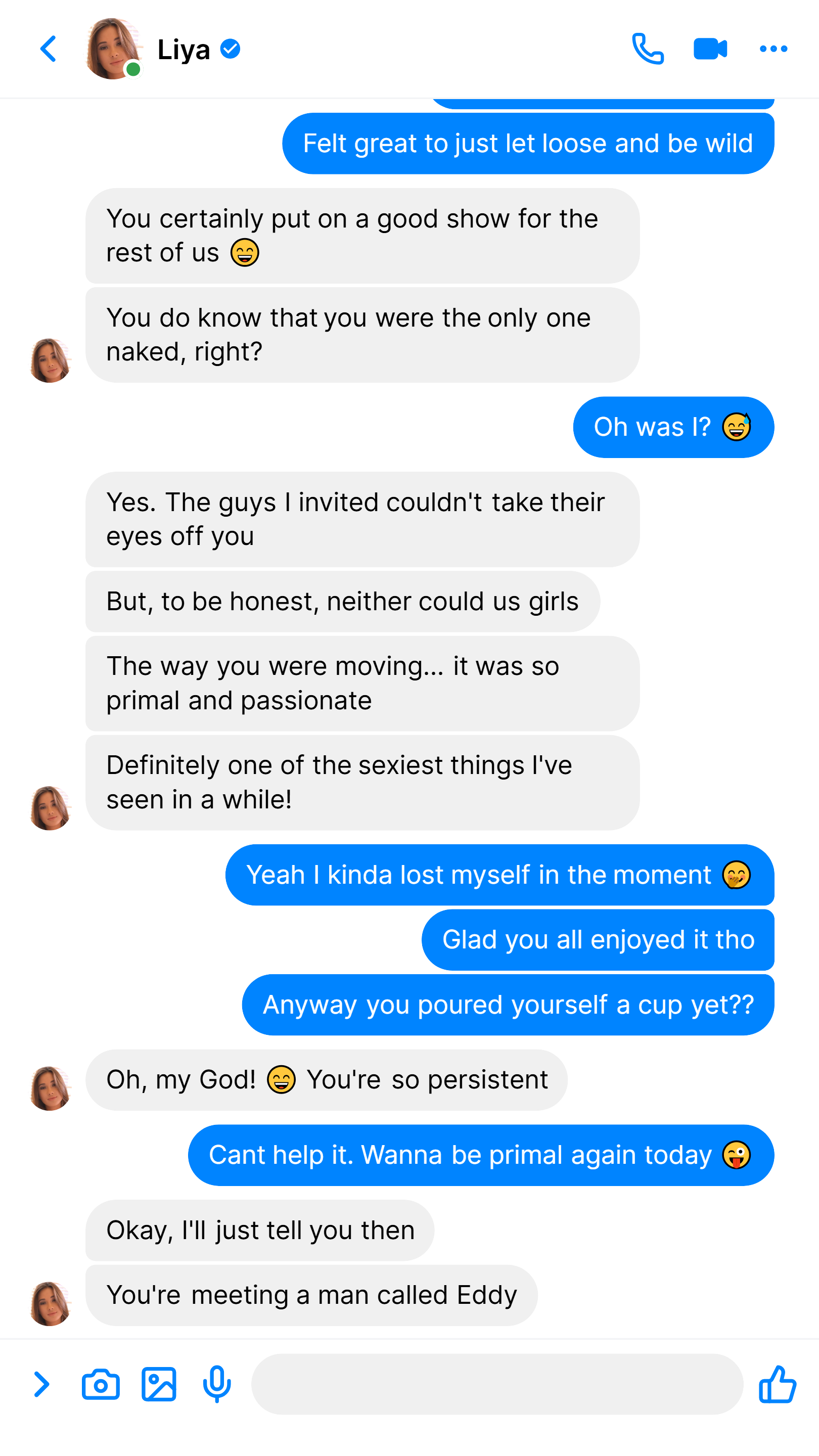Tap the "Glad you all enjoyed it tho" bubble
Image resolution: width=819 pixels, height=1456 pixels.
point(598,940)
